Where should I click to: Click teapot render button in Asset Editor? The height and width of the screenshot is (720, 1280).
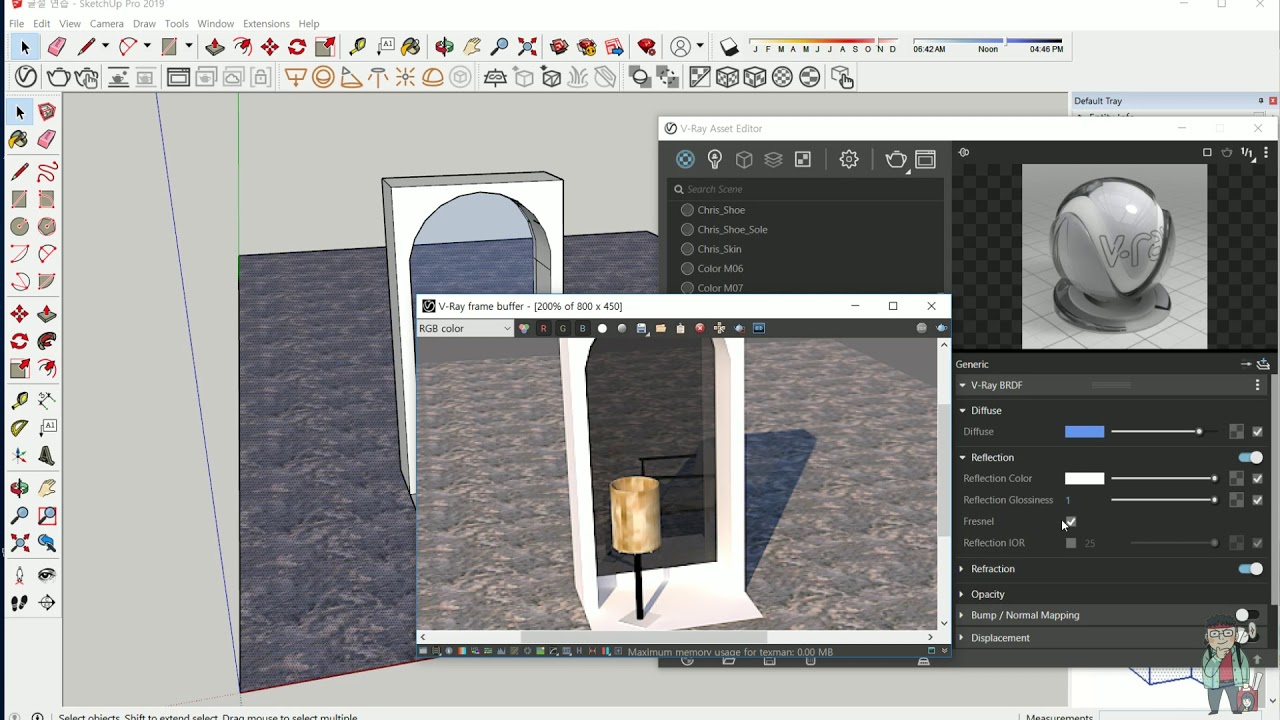coord(896,159)
